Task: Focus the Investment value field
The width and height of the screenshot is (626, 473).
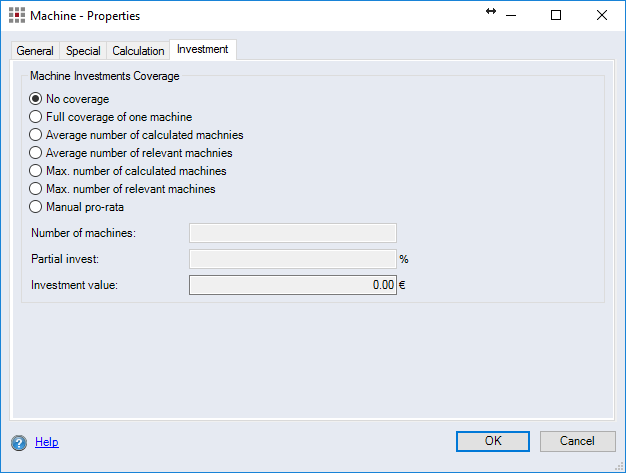Action: 293,285
